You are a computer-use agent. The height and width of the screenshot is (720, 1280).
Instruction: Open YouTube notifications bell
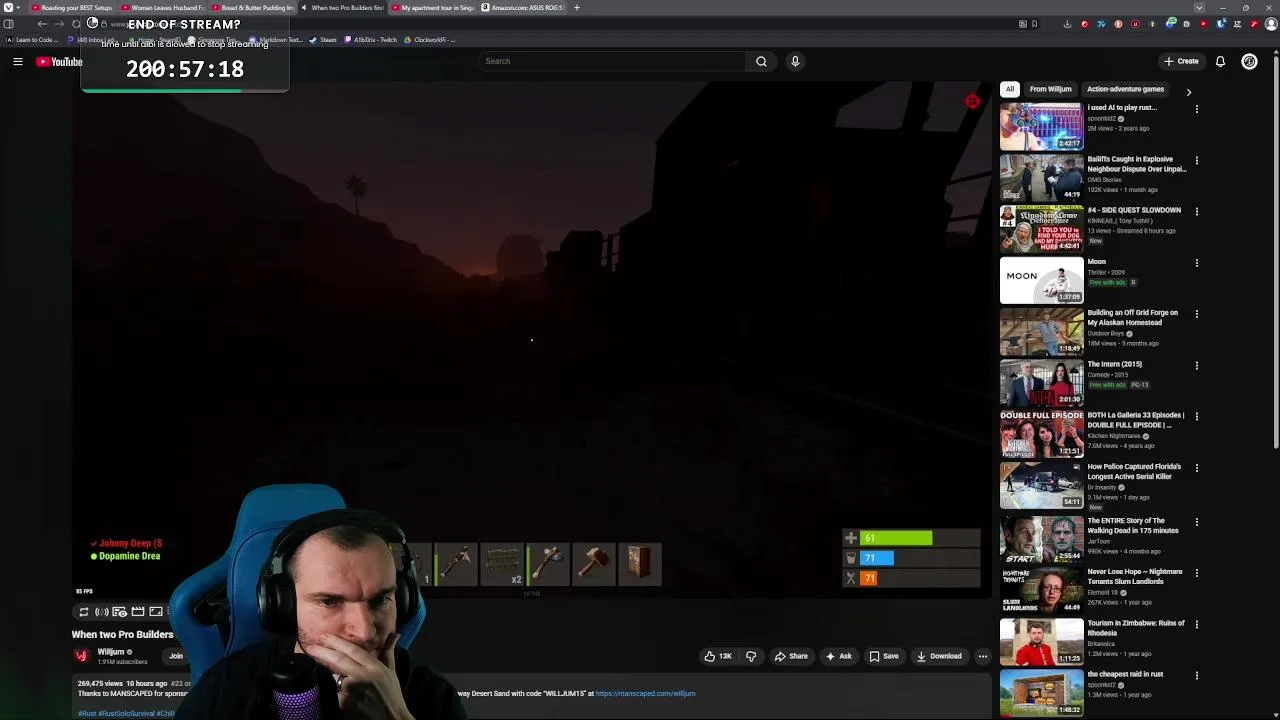coord(1220,61)
